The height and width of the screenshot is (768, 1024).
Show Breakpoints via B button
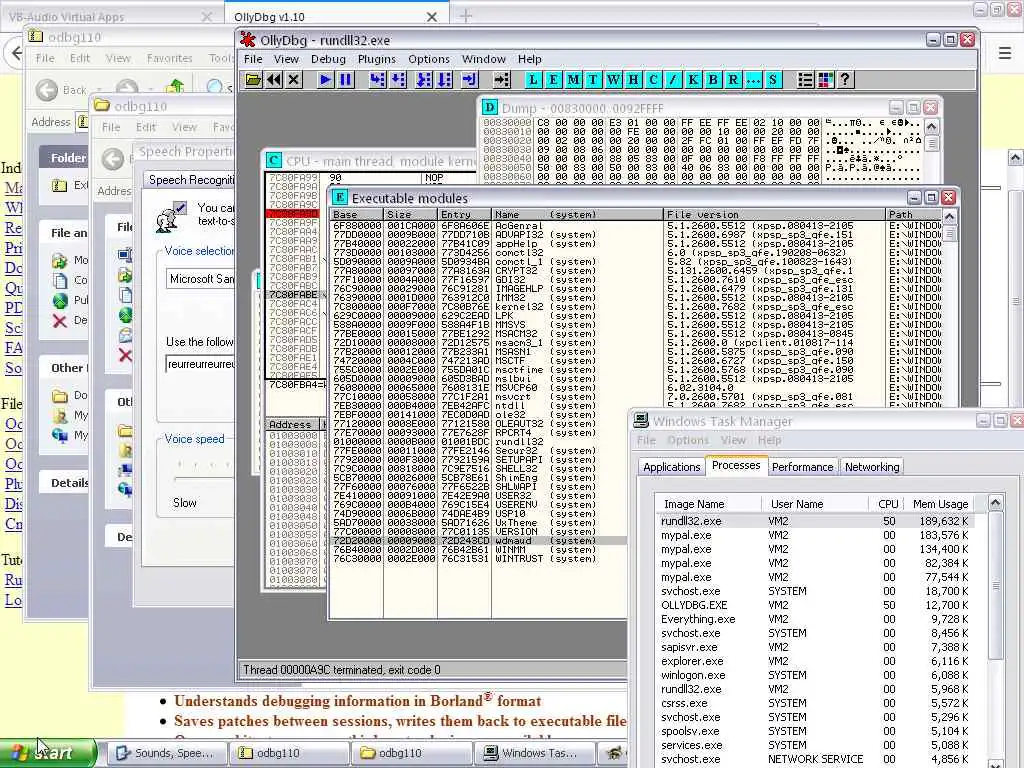713,80
